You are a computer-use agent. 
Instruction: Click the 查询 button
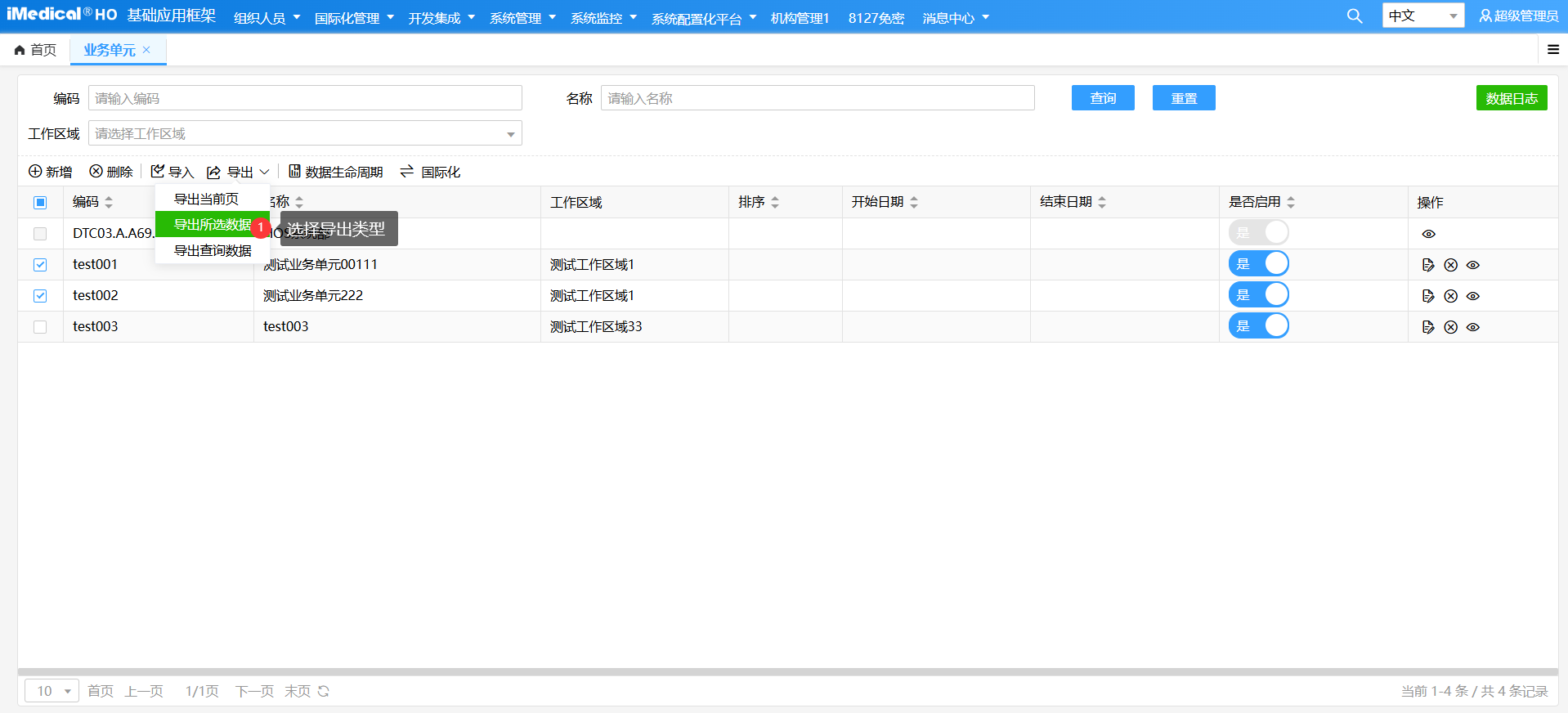[1102, 98]
